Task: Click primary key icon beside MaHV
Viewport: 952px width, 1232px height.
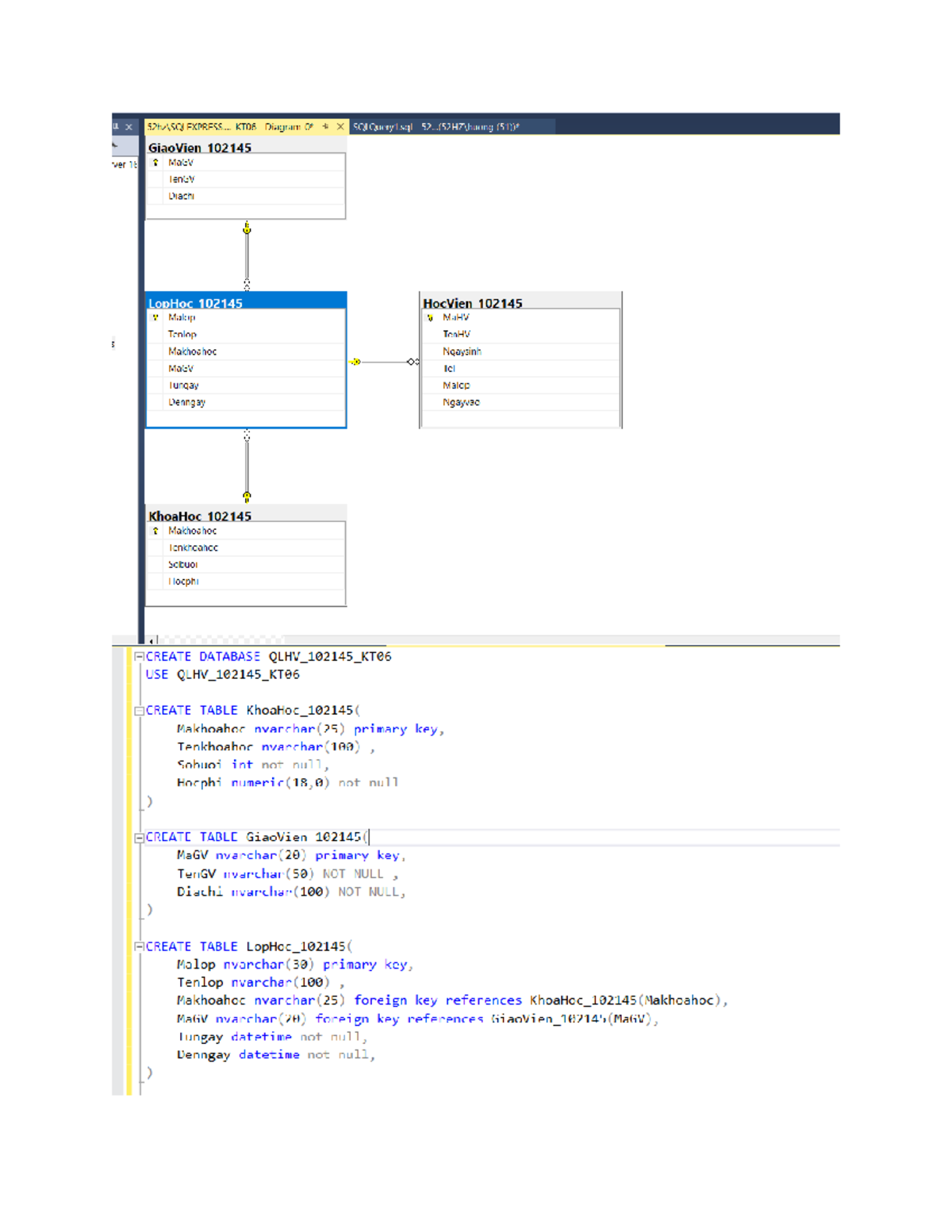Action: tap(430, 317)
